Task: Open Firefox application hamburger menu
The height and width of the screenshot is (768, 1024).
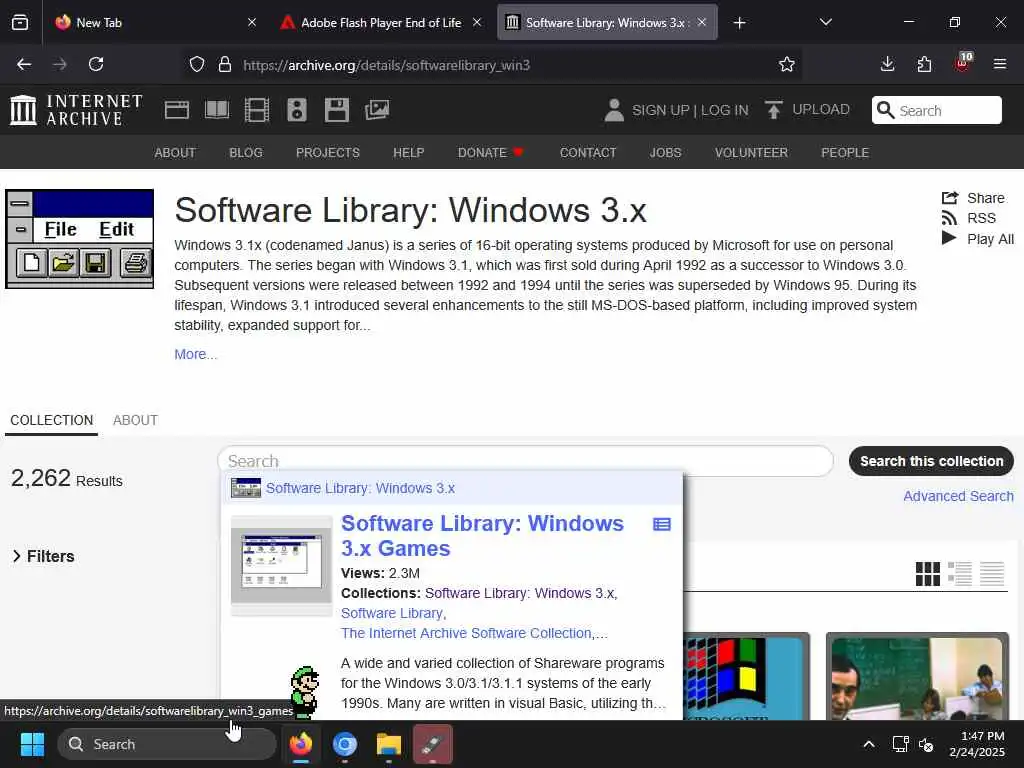Action: pos(1000,64)
